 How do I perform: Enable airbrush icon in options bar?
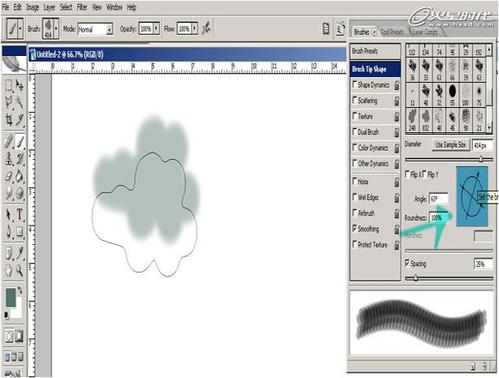(x=207, y=28)
